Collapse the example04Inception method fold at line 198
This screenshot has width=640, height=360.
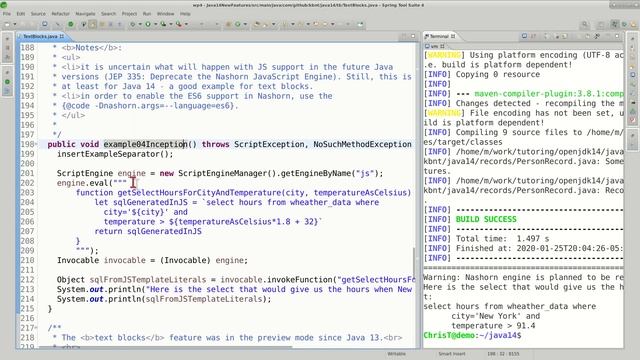click(x=36, y=144)
